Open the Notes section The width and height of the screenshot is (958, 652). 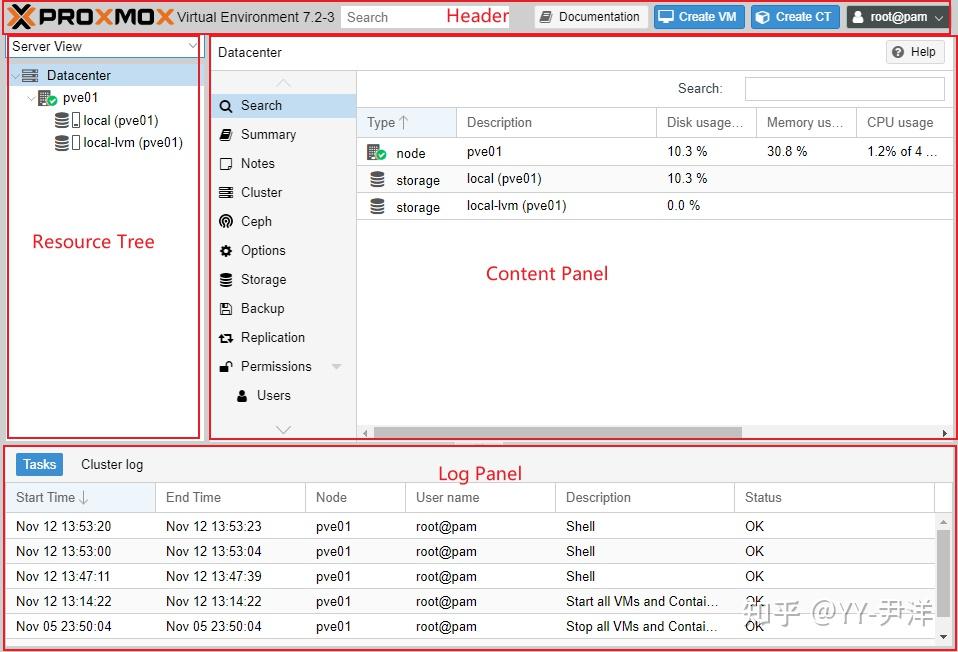257,163
